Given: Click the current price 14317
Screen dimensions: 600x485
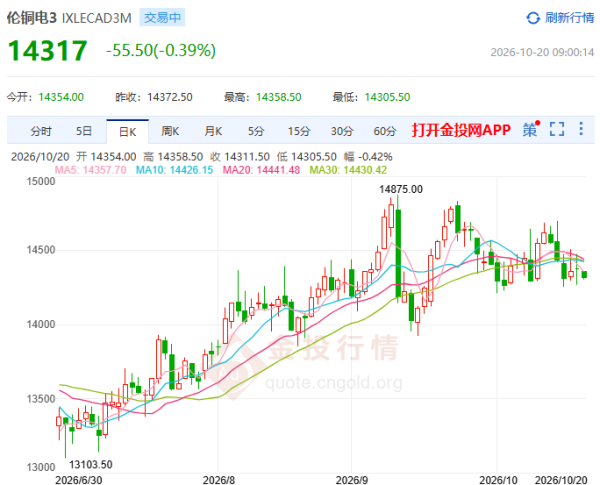Looking at the screenshot, I should tap(47, 51).
